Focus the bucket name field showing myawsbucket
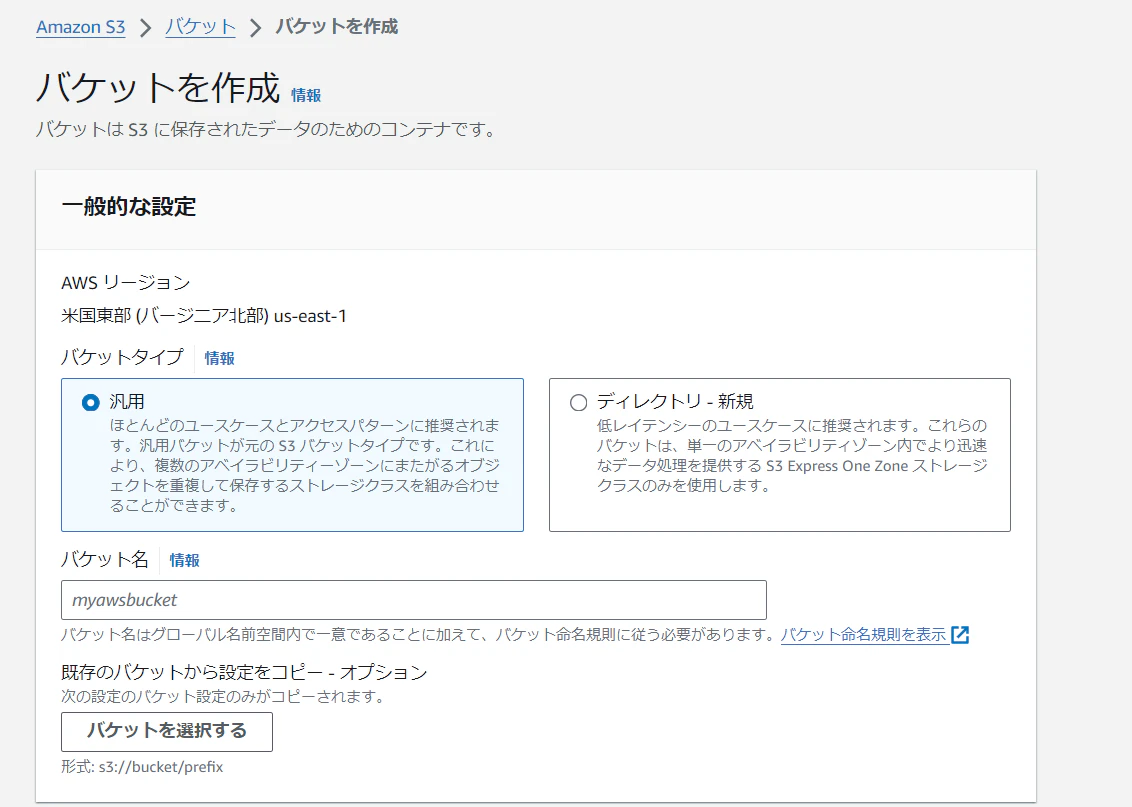The height and width of the screenshot is (807, 1132). coord(414,600)
